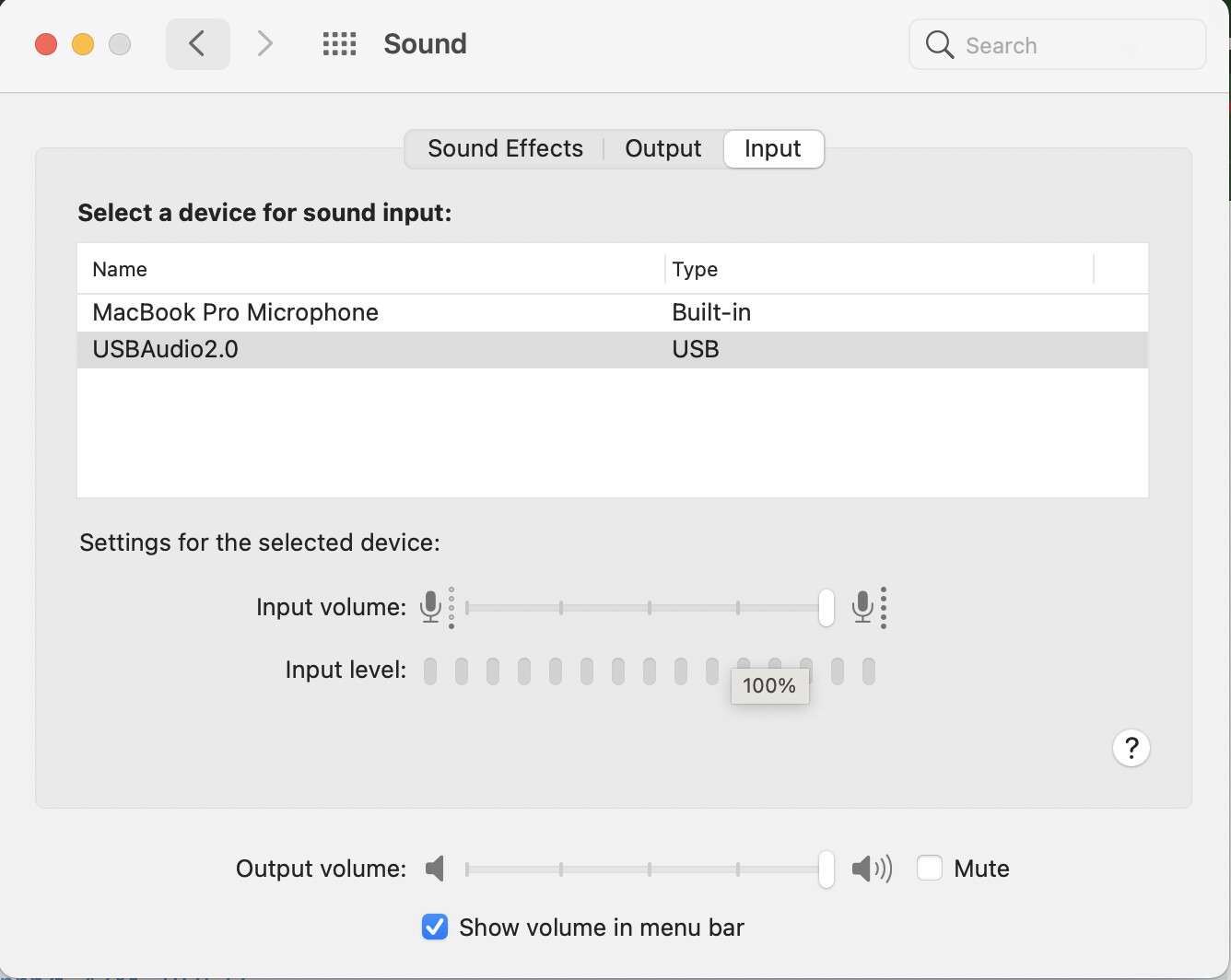Click the back navigation arrow
This screenshot has height=980, width=1231.
[197, 43]
